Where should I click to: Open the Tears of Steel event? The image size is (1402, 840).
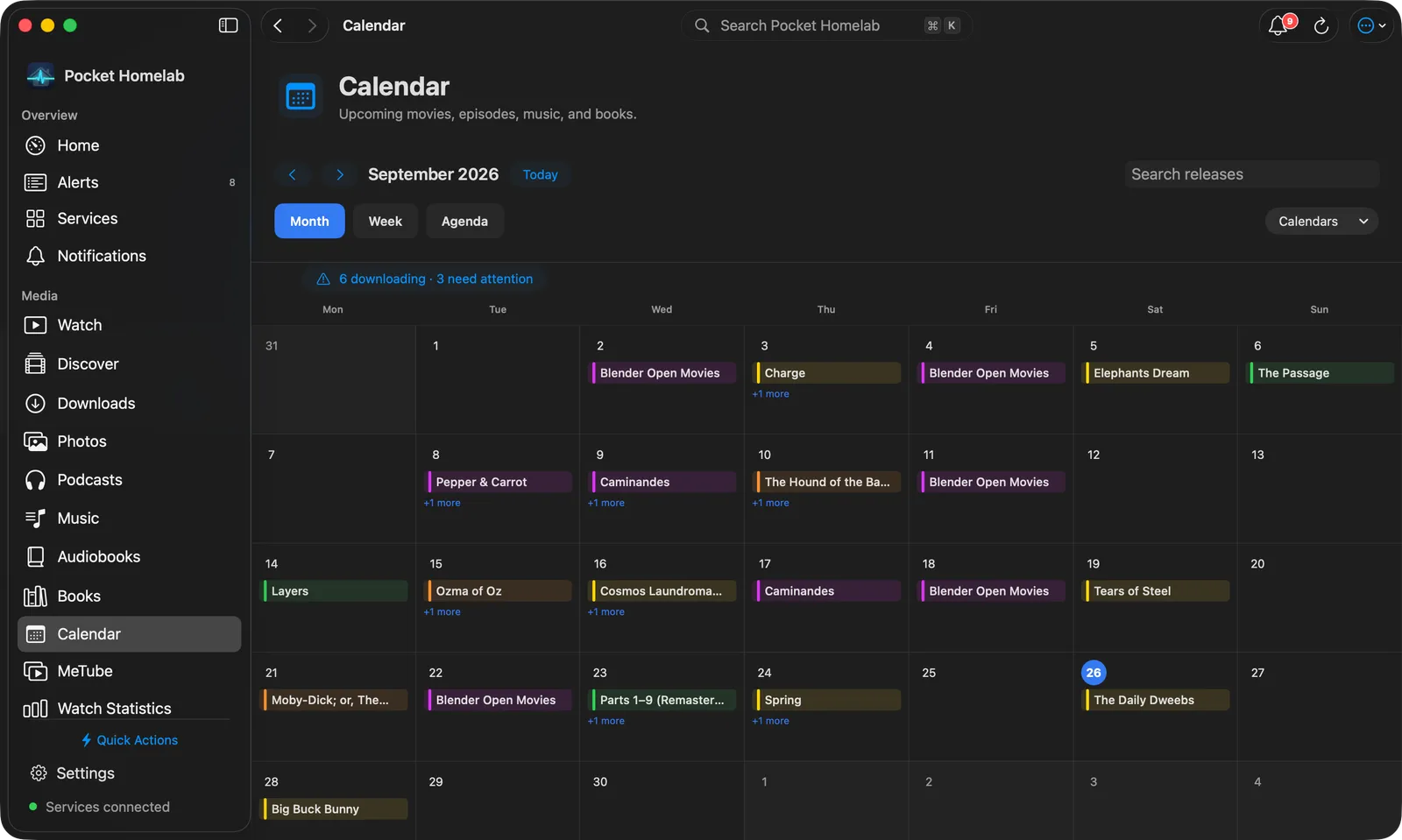tap(1157, 591)
